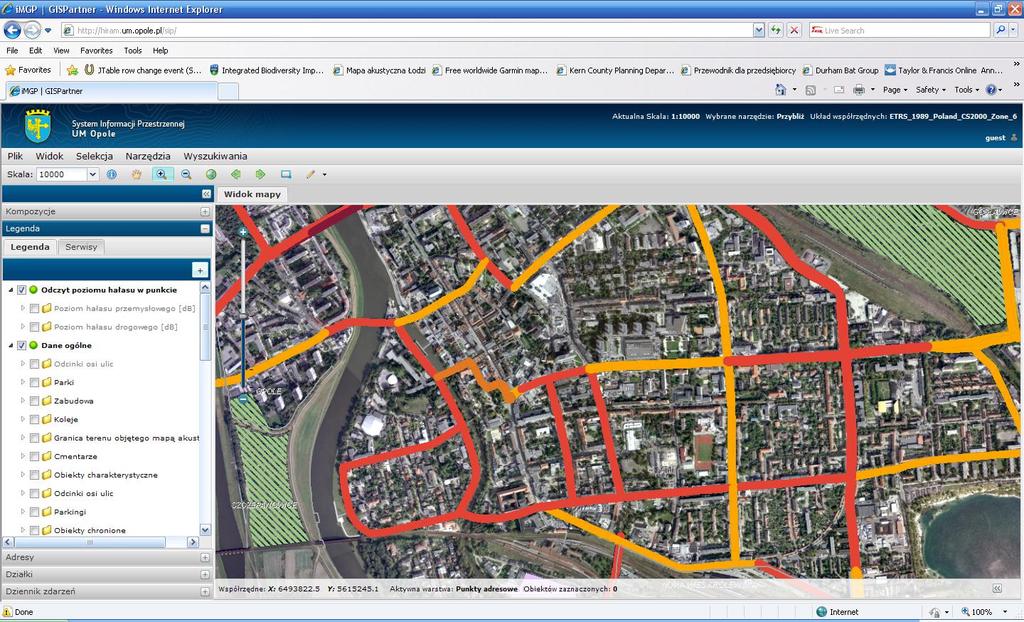Activate the pan hand tool
Screen dimensions: 1024x622
click(136, 174)
